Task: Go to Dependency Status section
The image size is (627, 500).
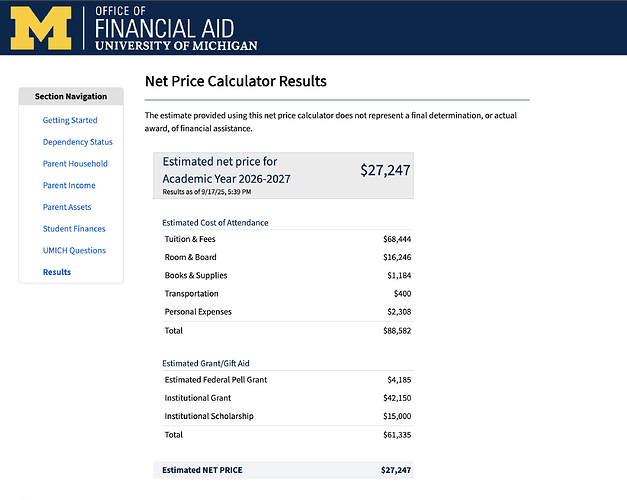Action: tap(77, 142)
